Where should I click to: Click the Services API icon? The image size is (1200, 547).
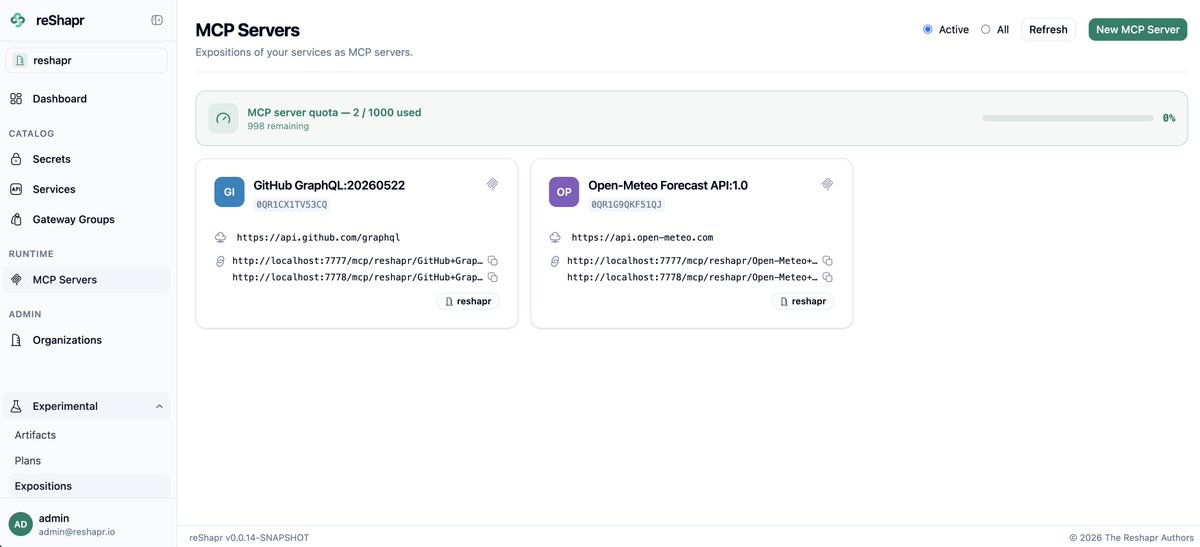click(16, 189)
